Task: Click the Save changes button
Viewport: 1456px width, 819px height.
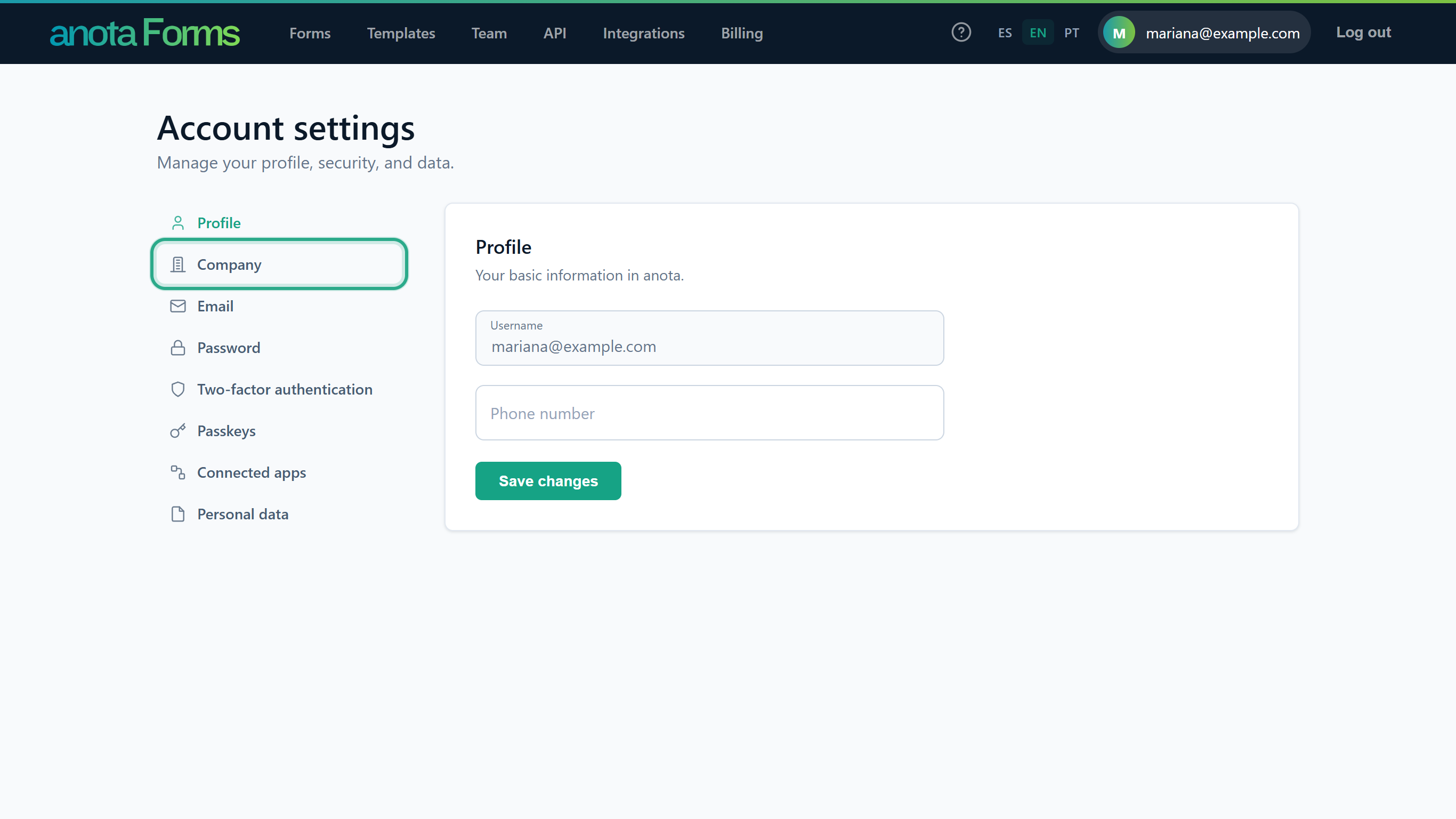Action: pos(548,481)
